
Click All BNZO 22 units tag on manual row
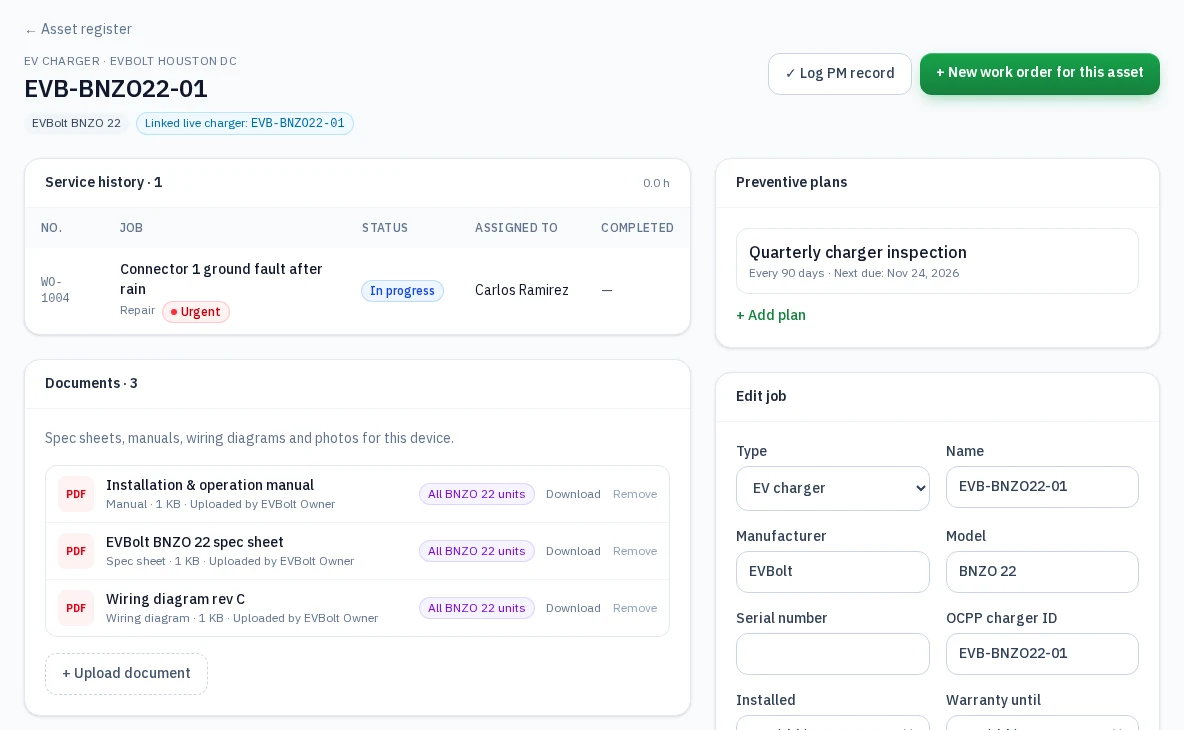pos(476,494)
